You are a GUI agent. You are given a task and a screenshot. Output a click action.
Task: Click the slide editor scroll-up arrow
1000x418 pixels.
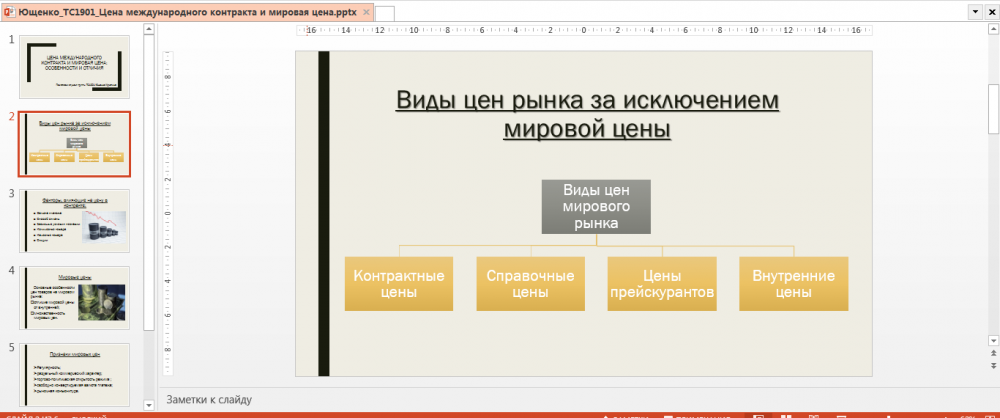992,30
